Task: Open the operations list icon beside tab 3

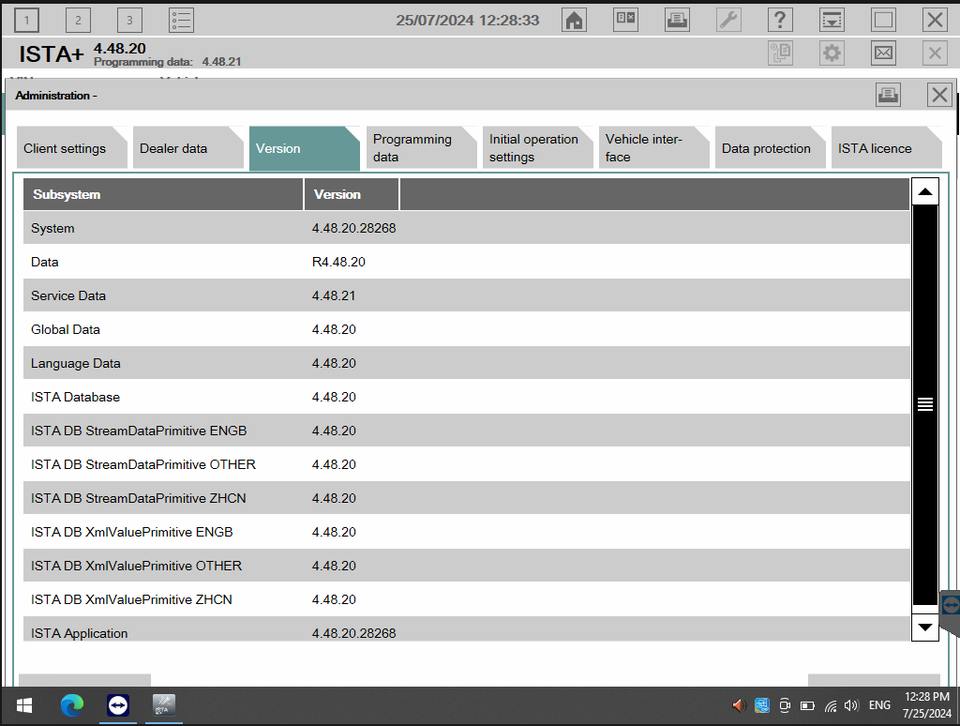Action: [x=181, y=20]
